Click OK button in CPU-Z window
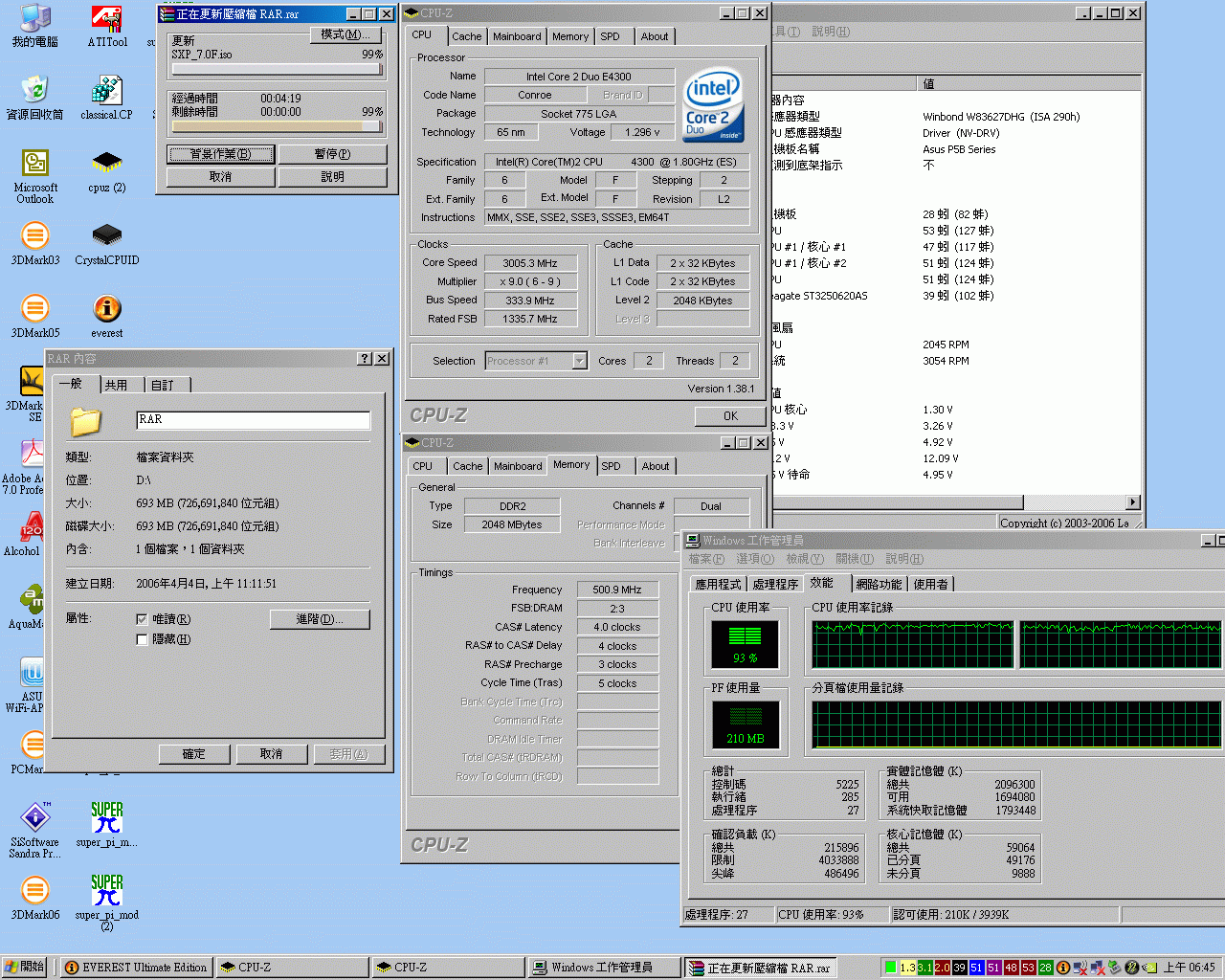This screenshot has width=1225, height=980. (x=730, y=415)
